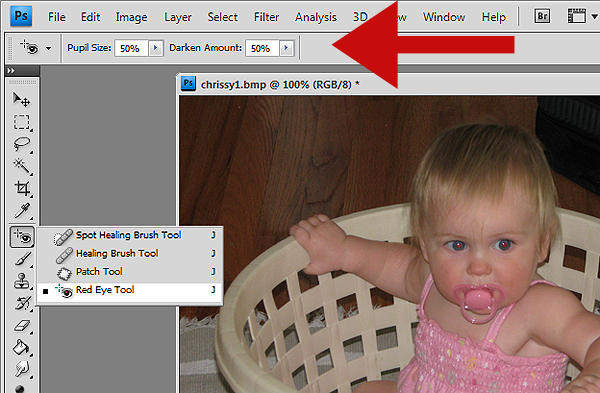Open the Edit menu

pos(90,17)
